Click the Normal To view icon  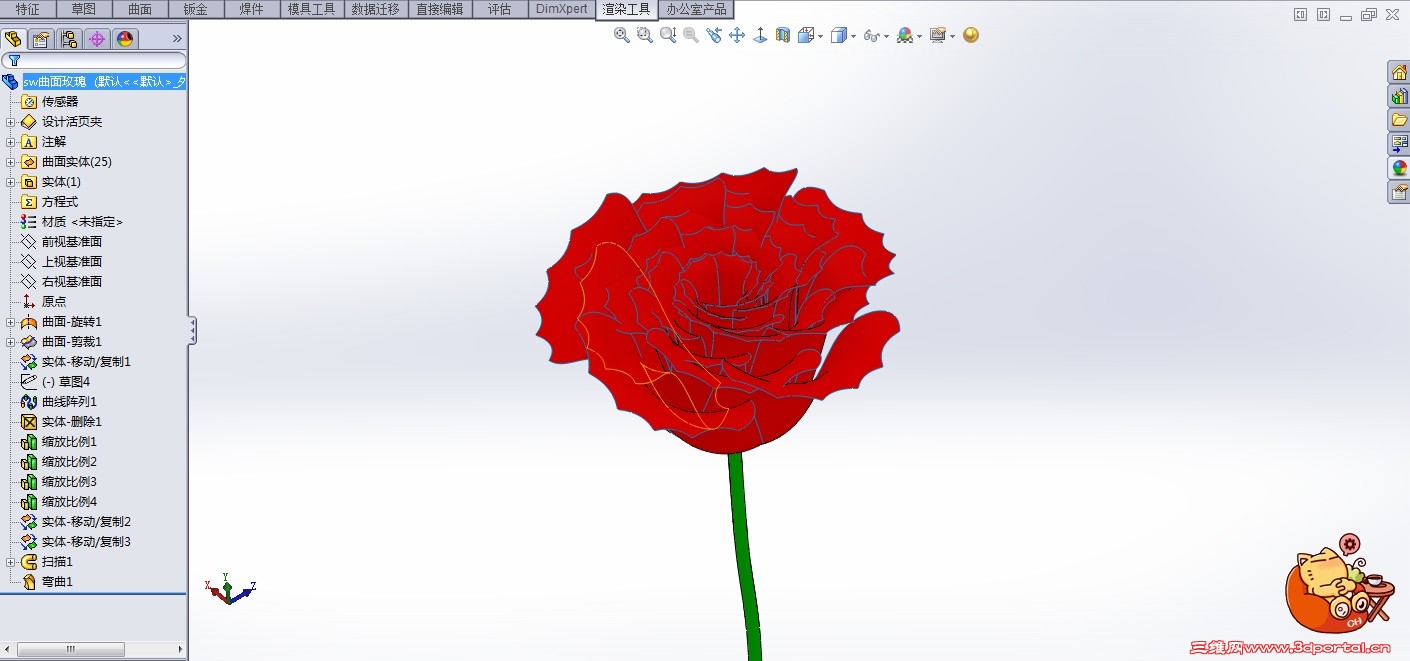(760, 35)
